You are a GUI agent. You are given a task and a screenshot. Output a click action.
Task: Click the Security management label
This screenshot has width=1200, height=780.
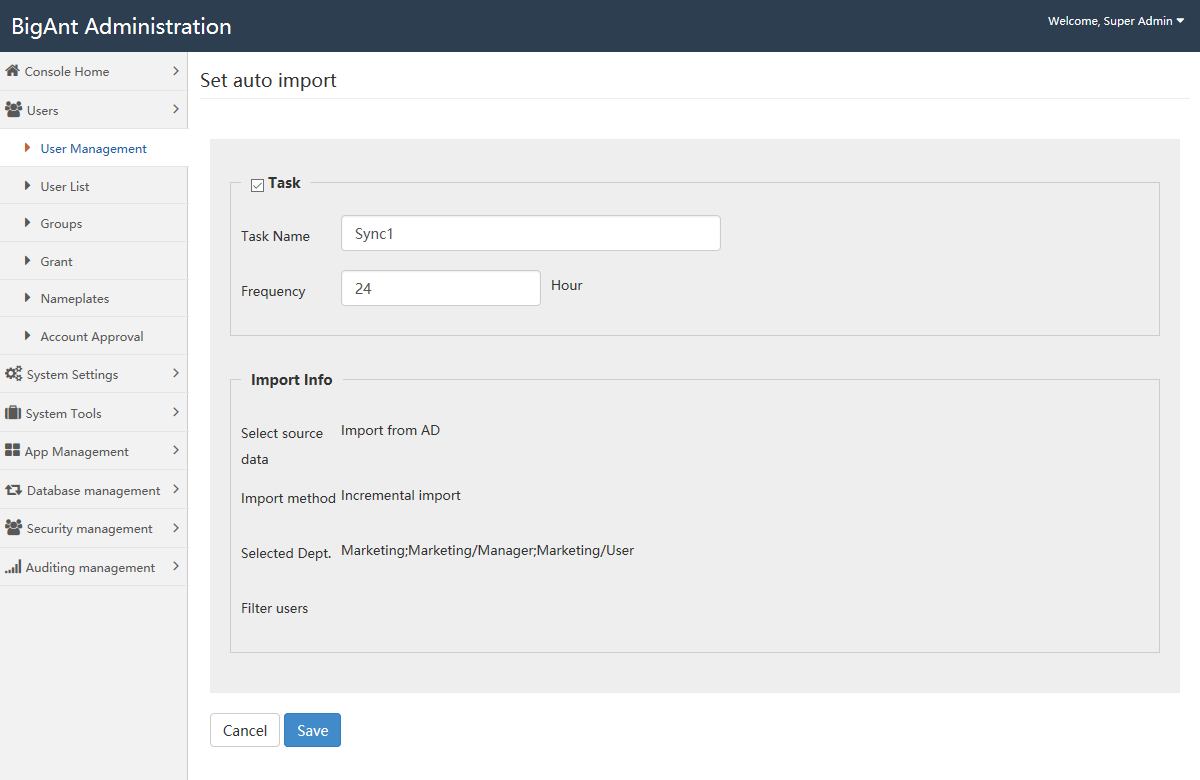point(90,529)
